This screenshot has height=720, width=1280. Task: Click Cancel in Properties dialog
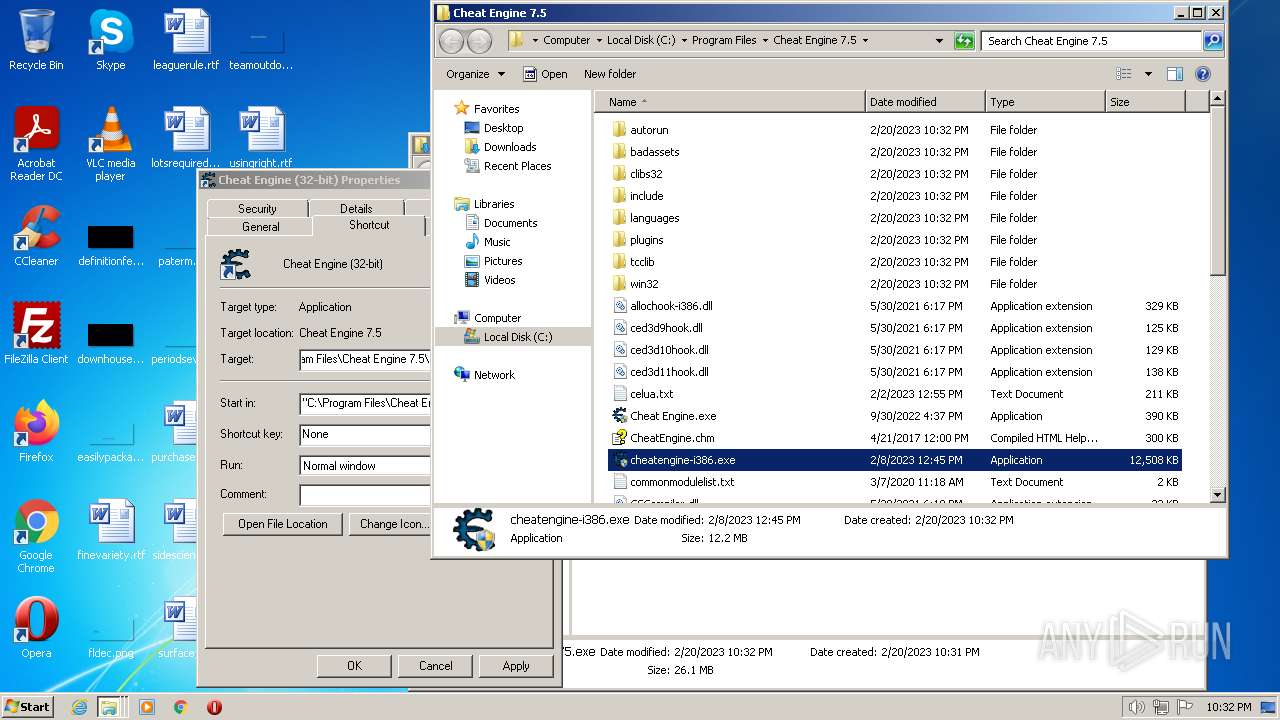coord(435,666)
